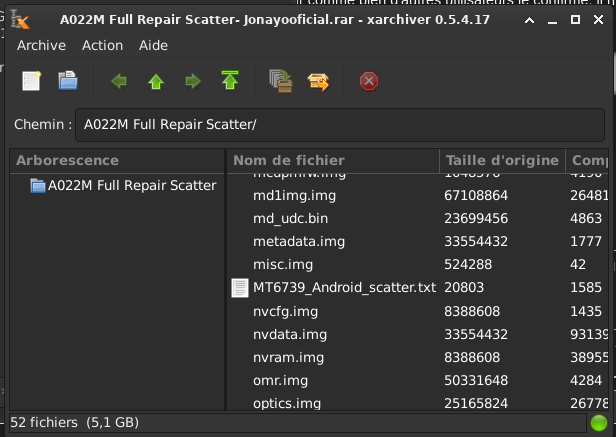Click size value 67108864
616x437 pixels.
pyautogui.click(x=476, y=196)
